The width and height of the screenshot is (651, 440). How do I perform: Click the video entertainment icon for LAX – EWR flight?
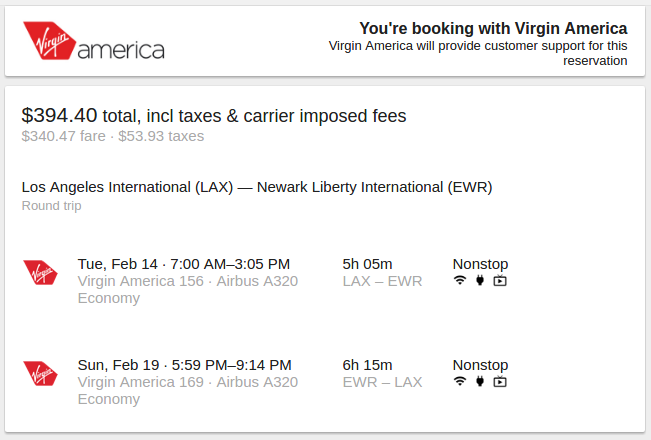point(500,281)
